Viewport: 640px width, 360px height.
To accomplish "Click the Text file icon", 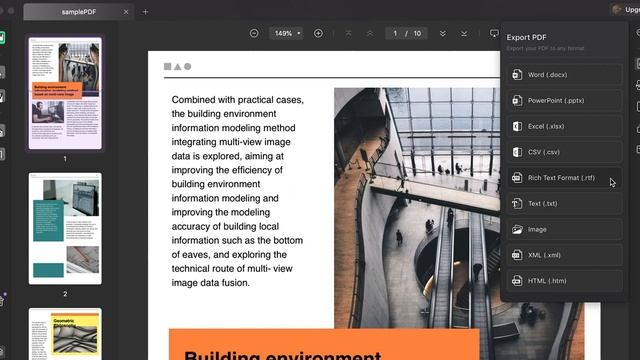I will (517, 203).
